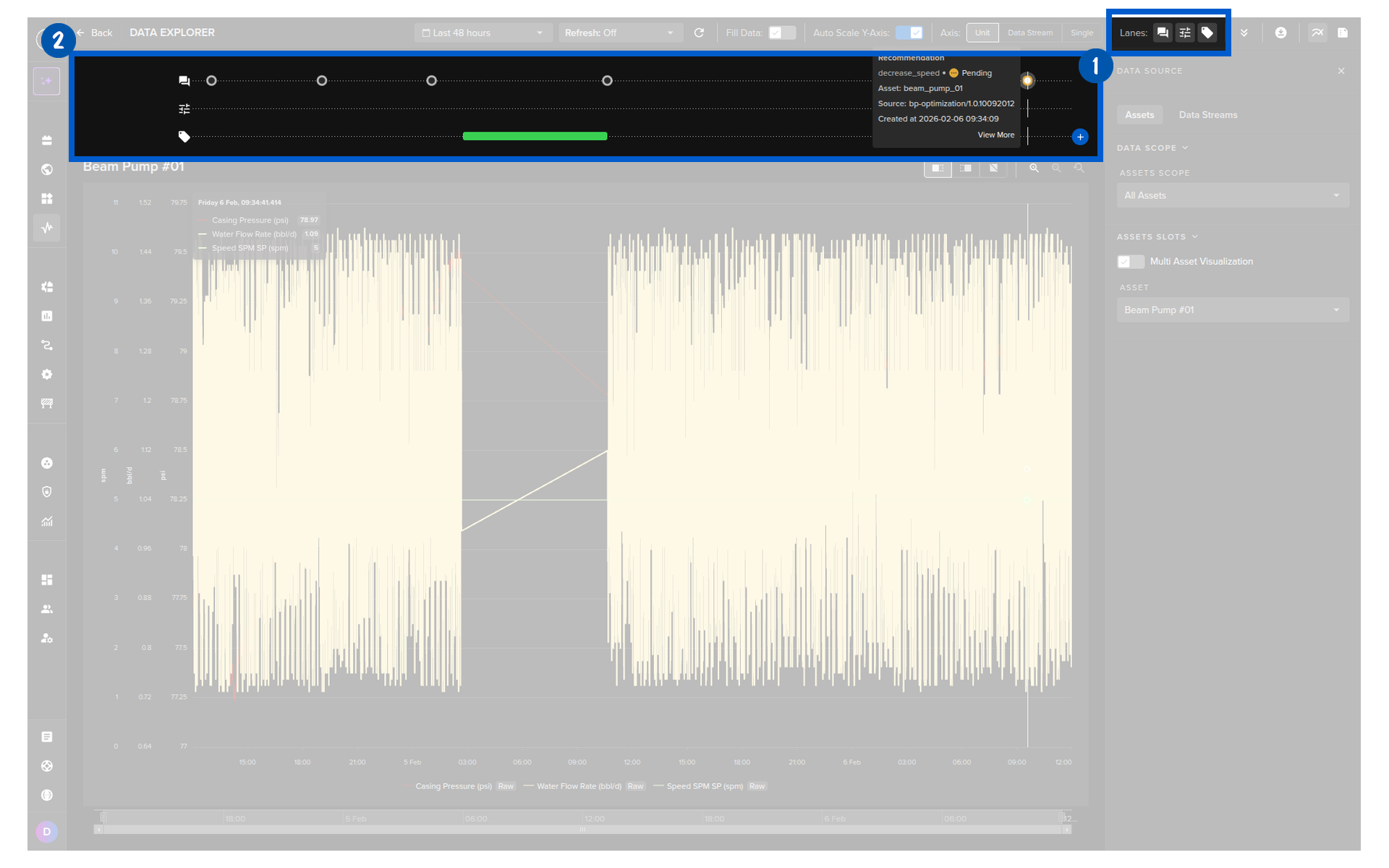Click View More in recommendation tooltip
The image size is (1389, 868).
[995, 135]
